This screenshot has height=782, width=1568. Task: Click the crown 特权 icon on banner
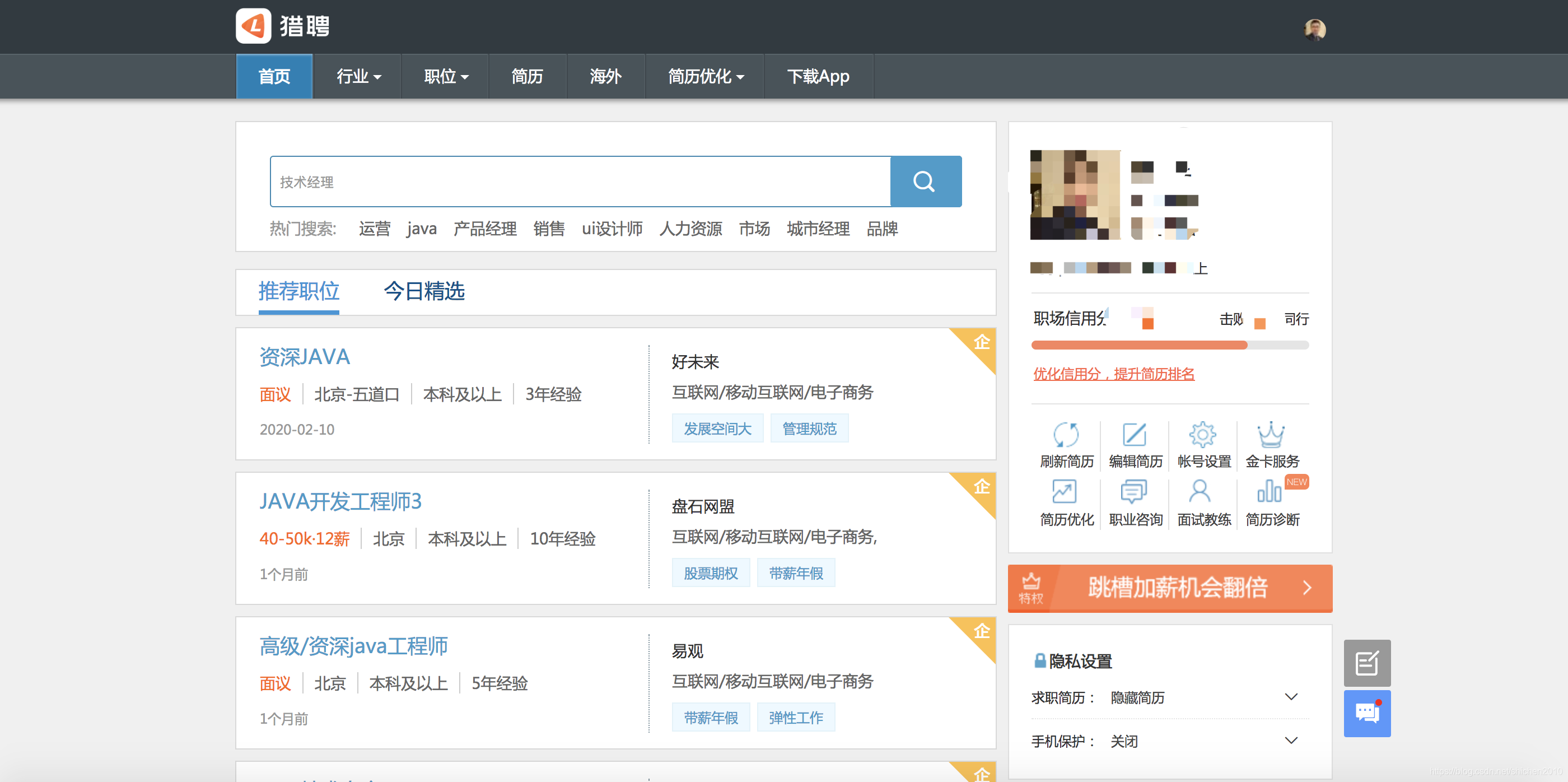tap(1031, 588)
